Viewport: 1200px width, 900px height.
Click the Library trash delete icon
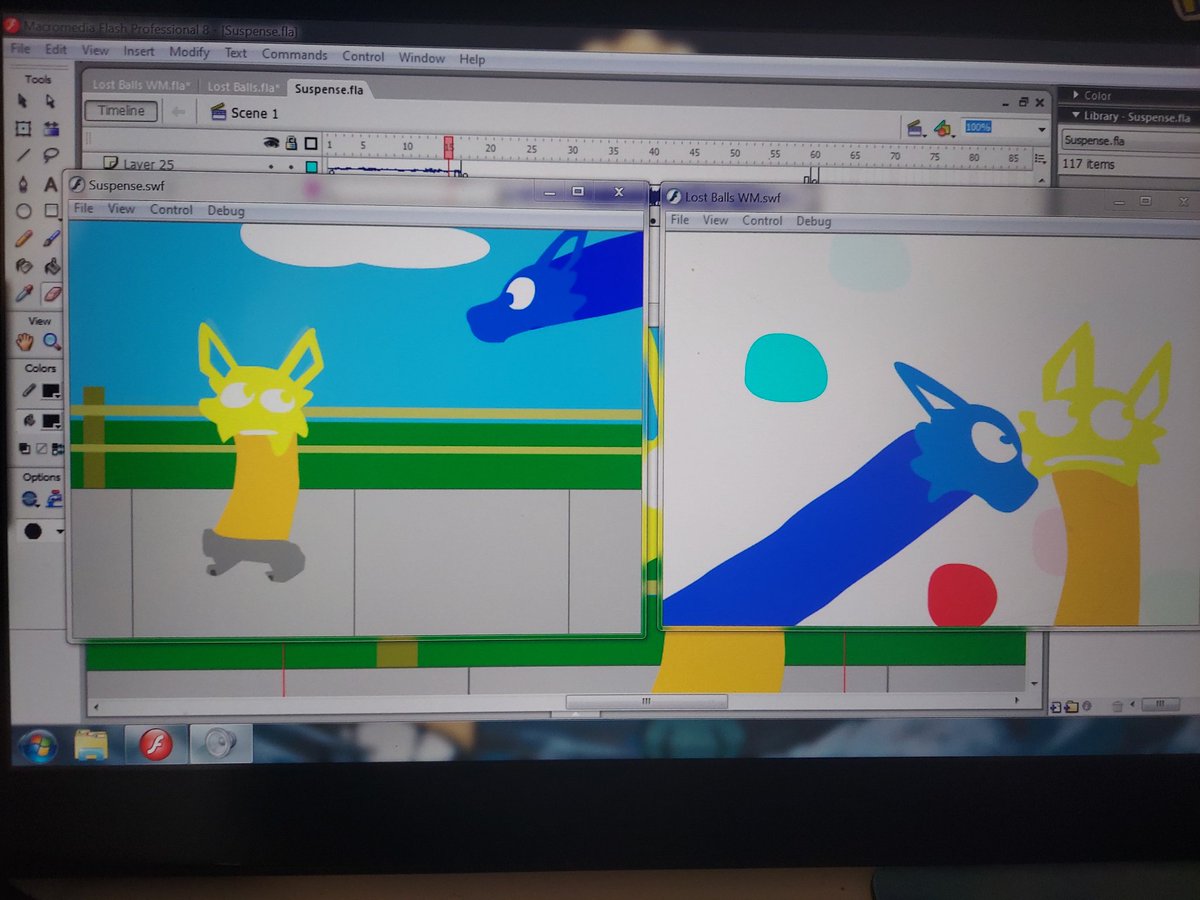click(1118, 707)
